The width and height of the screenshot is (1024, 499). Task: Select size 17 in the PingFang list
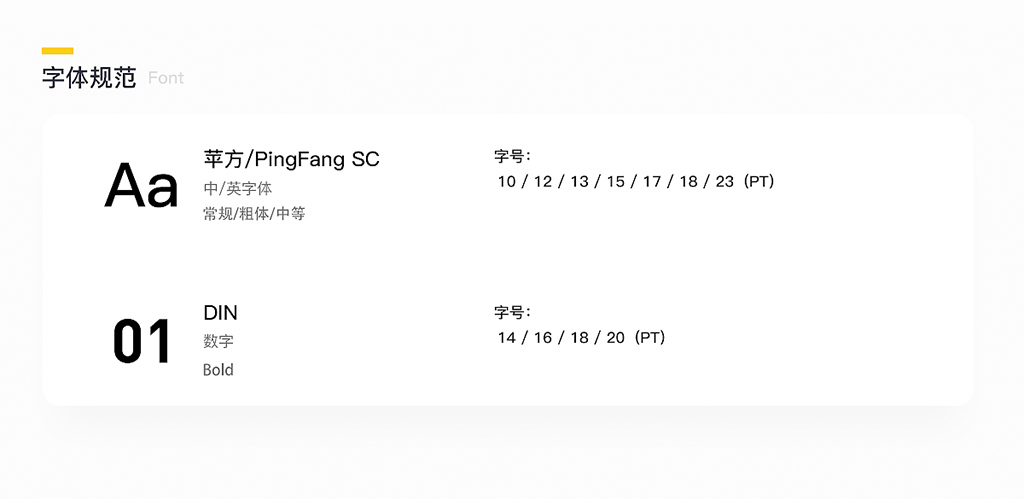tap(652, 182)
